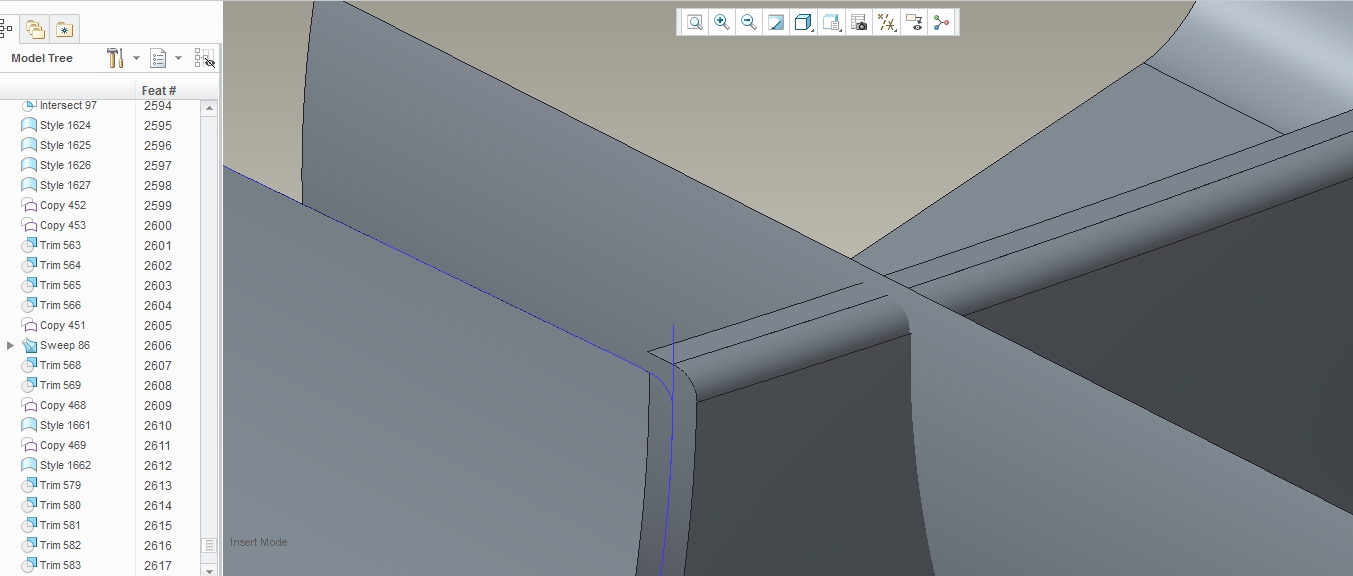
Task: Click the Model Tree Settings hammer icon
Action: tap(115, 58)
